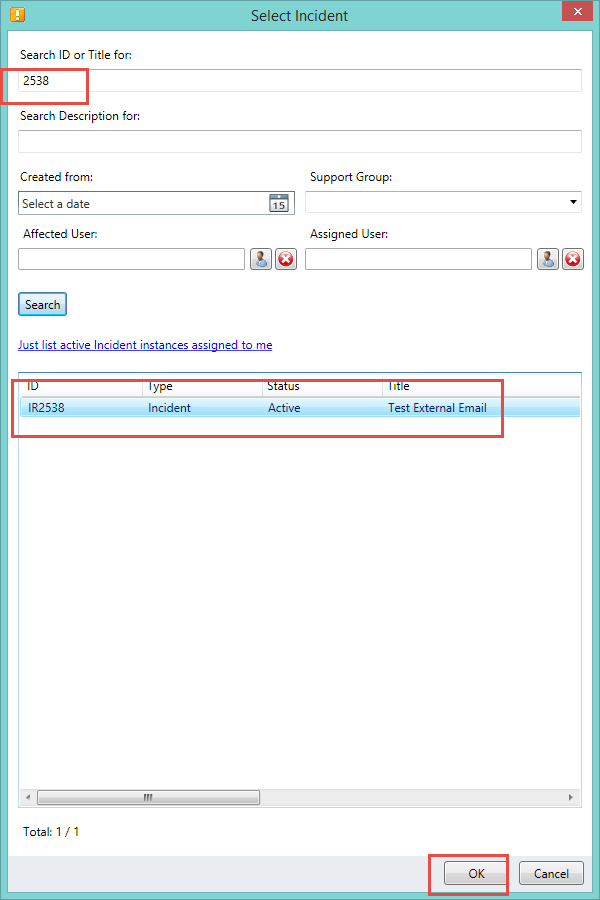Image resolution: width=600 pixels, height=900 pixels.
Task: Clear Affected User with red X icon
Action: [286, 259]
